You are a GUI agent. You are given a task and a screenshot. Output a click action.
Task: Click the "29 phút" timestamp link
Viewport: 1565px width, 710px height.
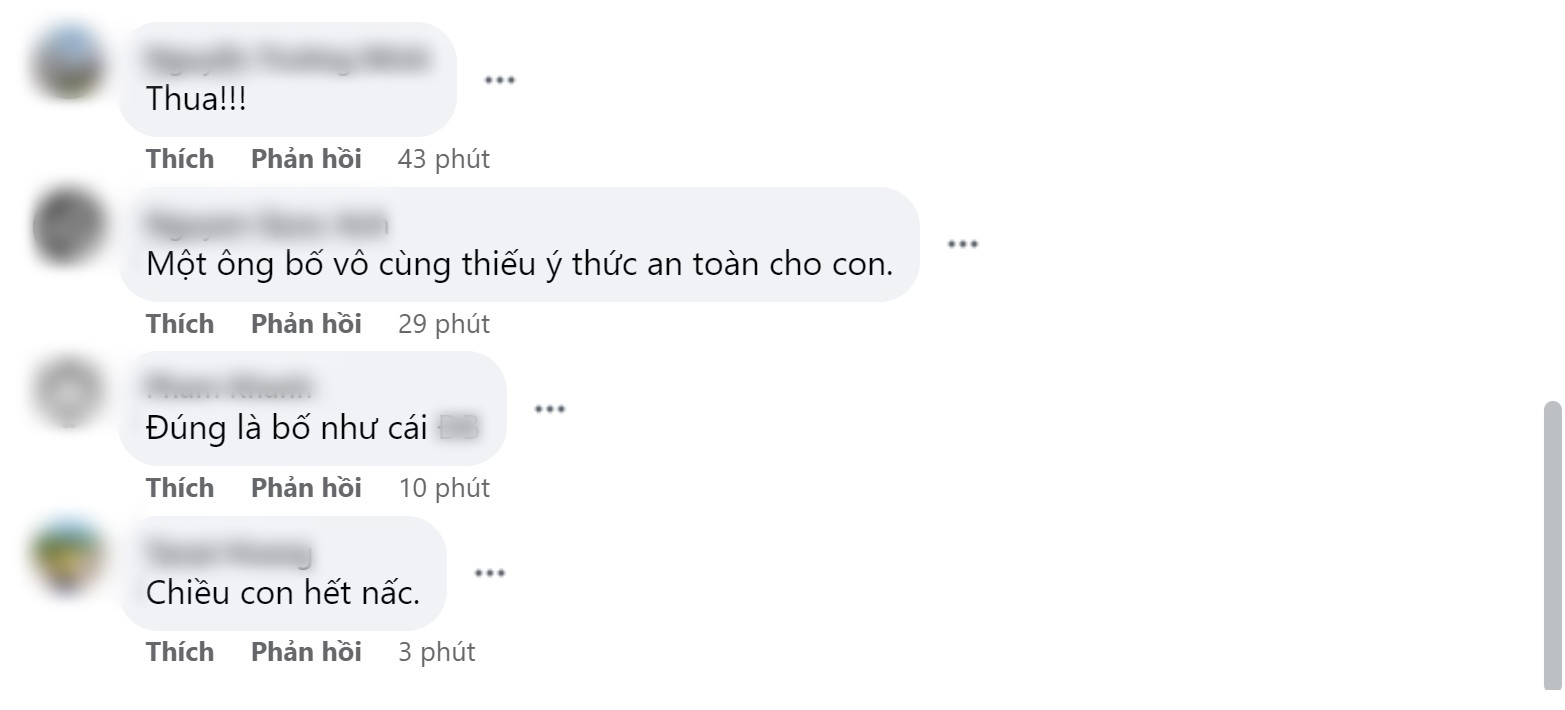[444, 324]
